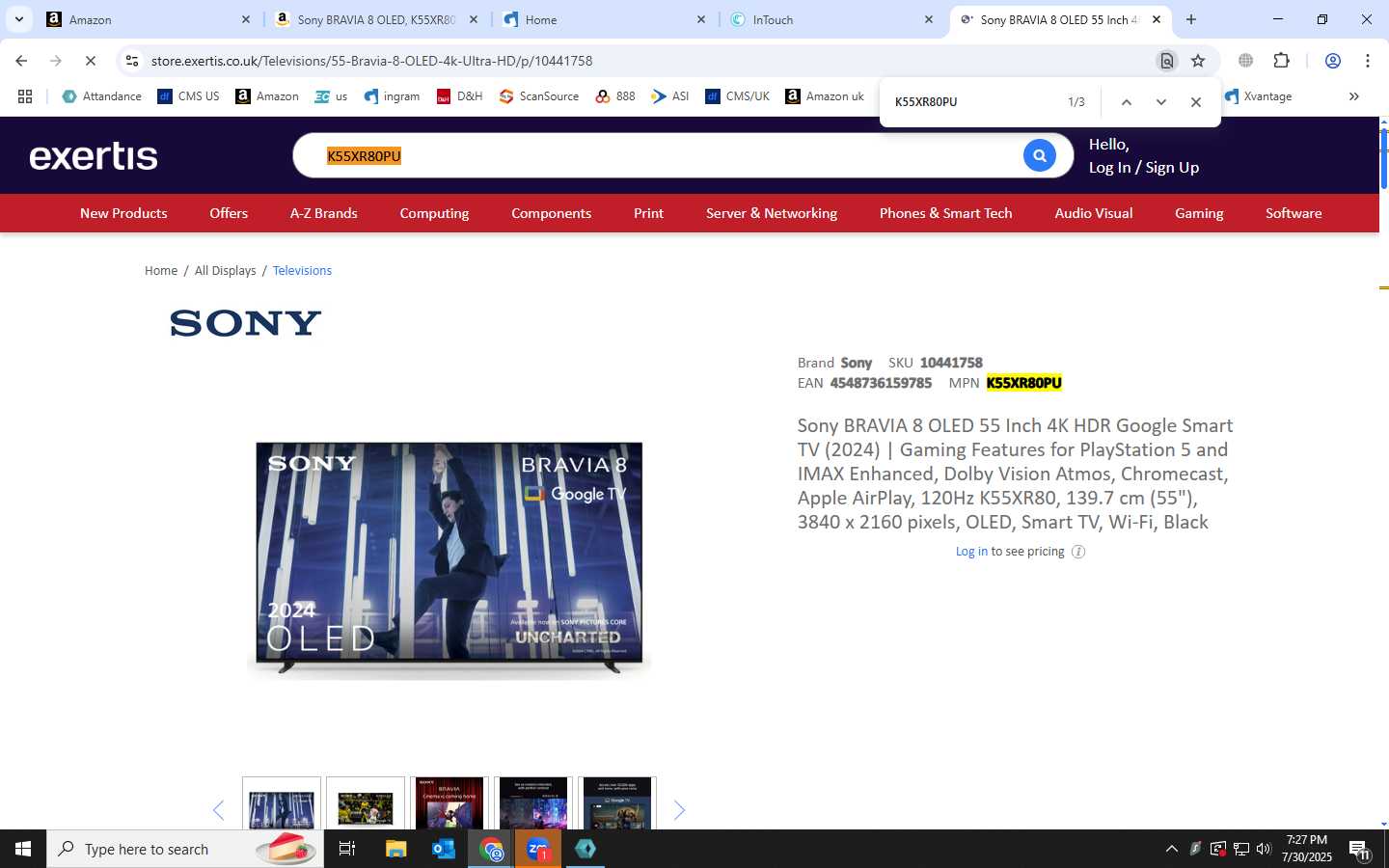1389x868 pixels.
Task: Open Phones & Smart Tech category
Action: click(945, 213)
